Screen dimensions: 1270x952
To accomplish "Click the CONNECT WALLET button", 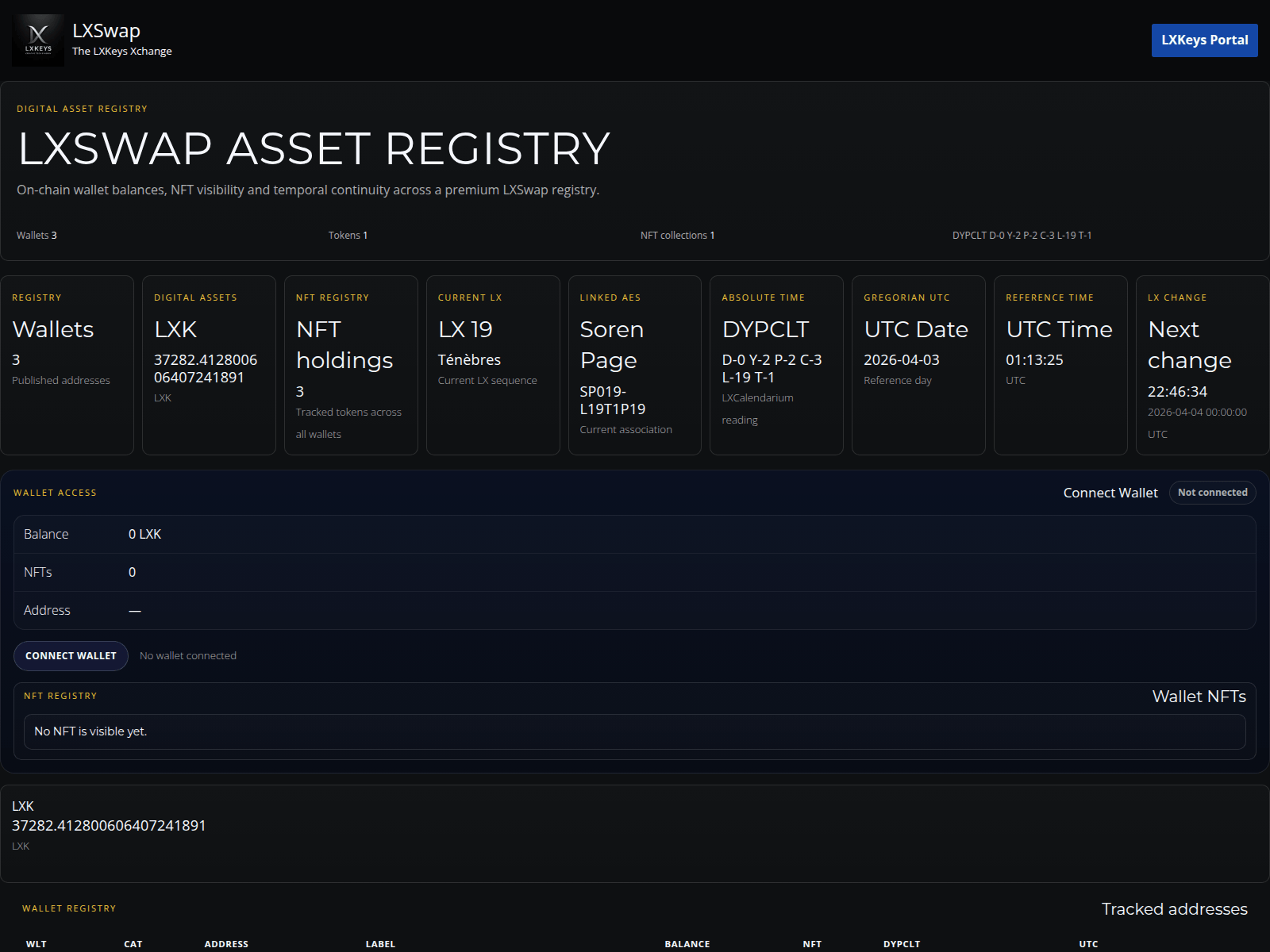I will 71,656.
